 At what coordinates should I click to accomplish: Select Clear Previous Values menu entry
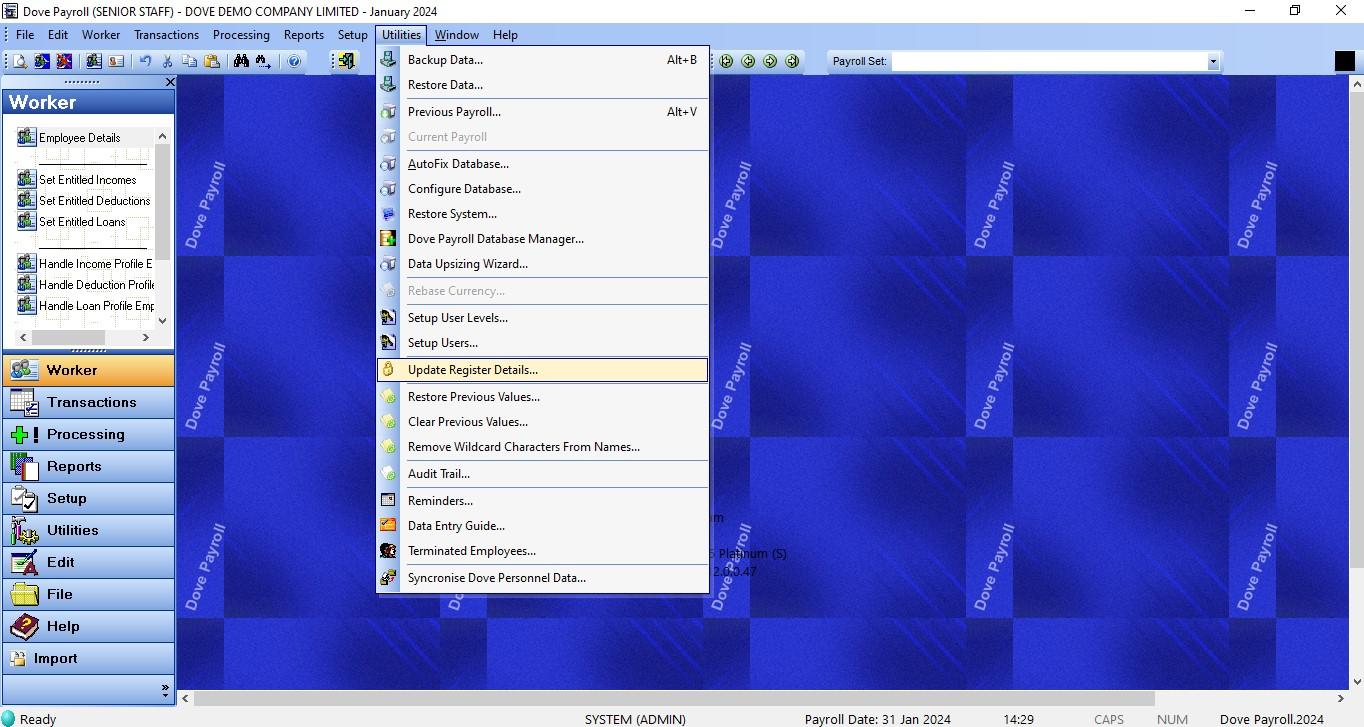543,422
